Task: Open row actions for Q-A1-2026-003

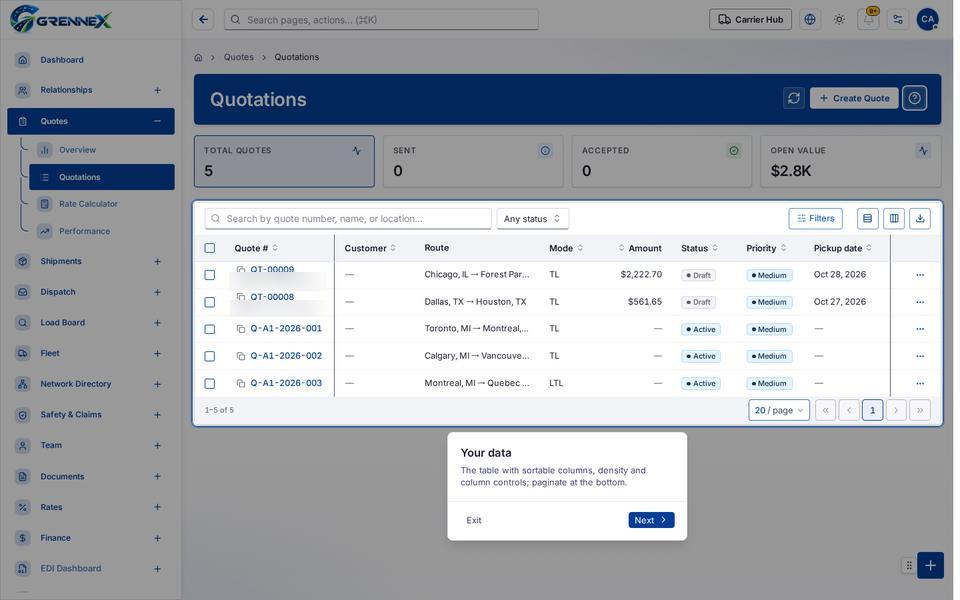Action: coord(920,383)
